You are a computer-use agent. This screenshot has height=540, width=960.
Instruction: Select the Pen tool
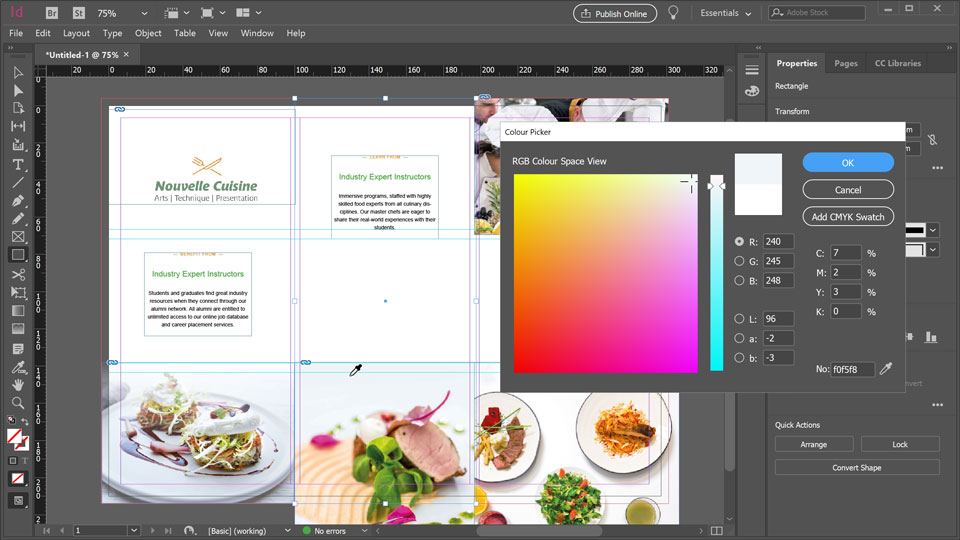pos(18,200)
